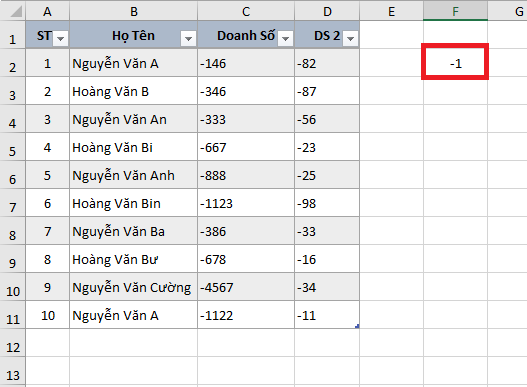Image resolution: width=527 pixels, height=387 pixels.
Task: Select row 12 header
Action: (12, 343)
